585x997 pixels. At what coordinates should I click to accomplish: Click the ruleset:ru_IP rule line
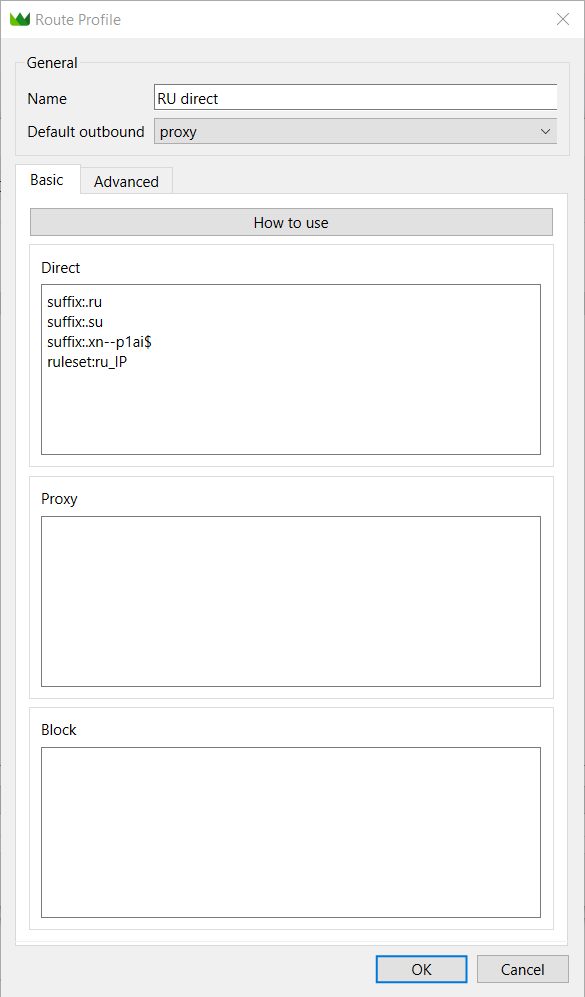87,362
